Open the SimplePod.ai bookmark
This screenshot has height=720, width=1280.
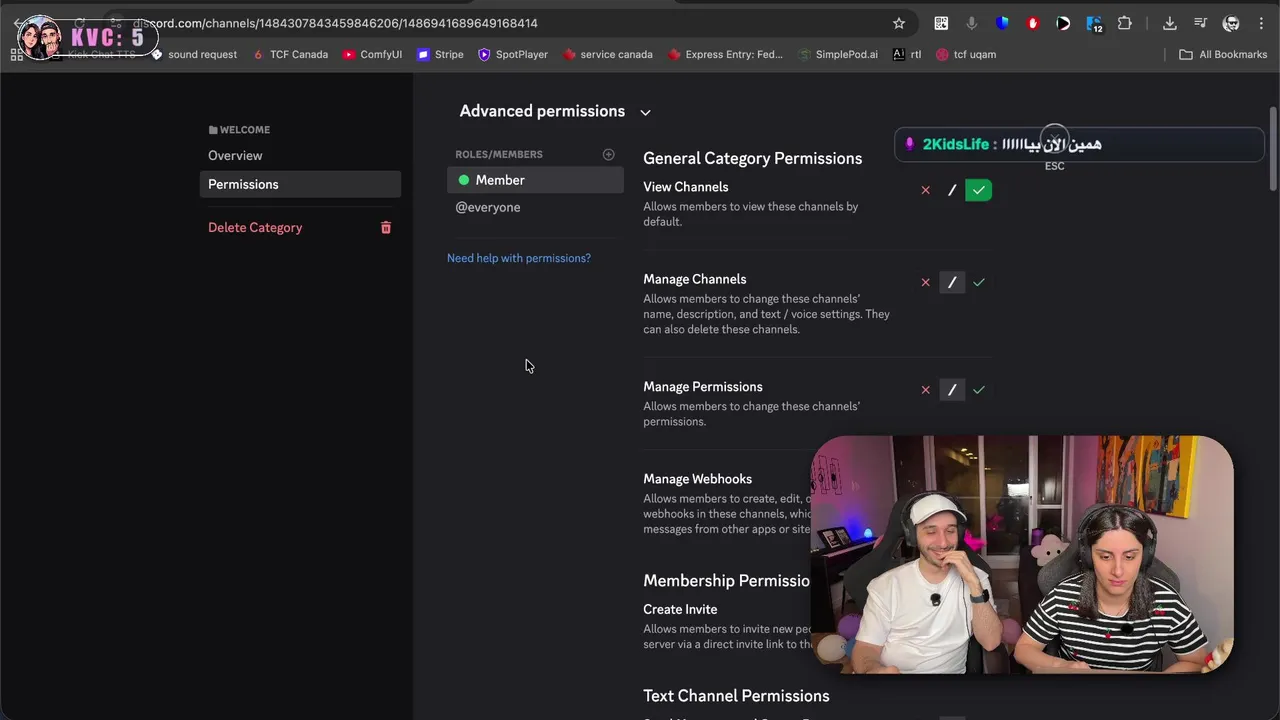pyautogui.click(x=838, y=54)
